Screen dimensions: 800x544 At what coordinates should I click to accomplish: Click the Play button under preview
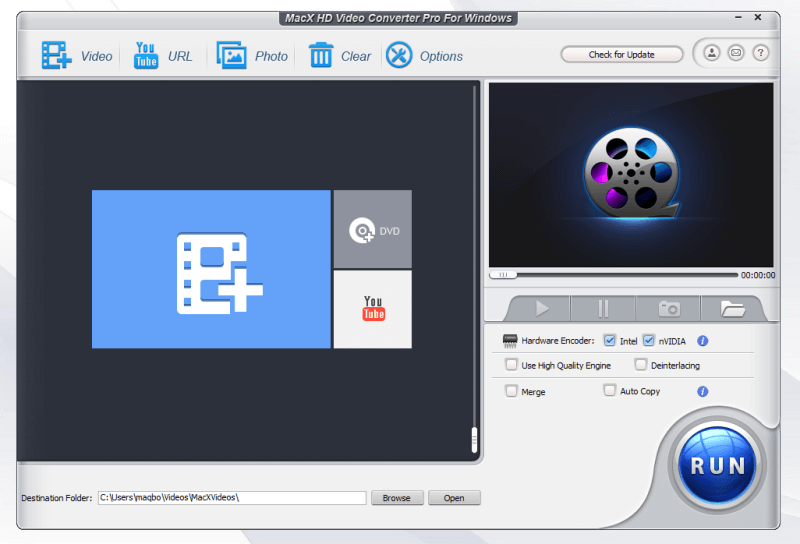click(x=541, y=309)
